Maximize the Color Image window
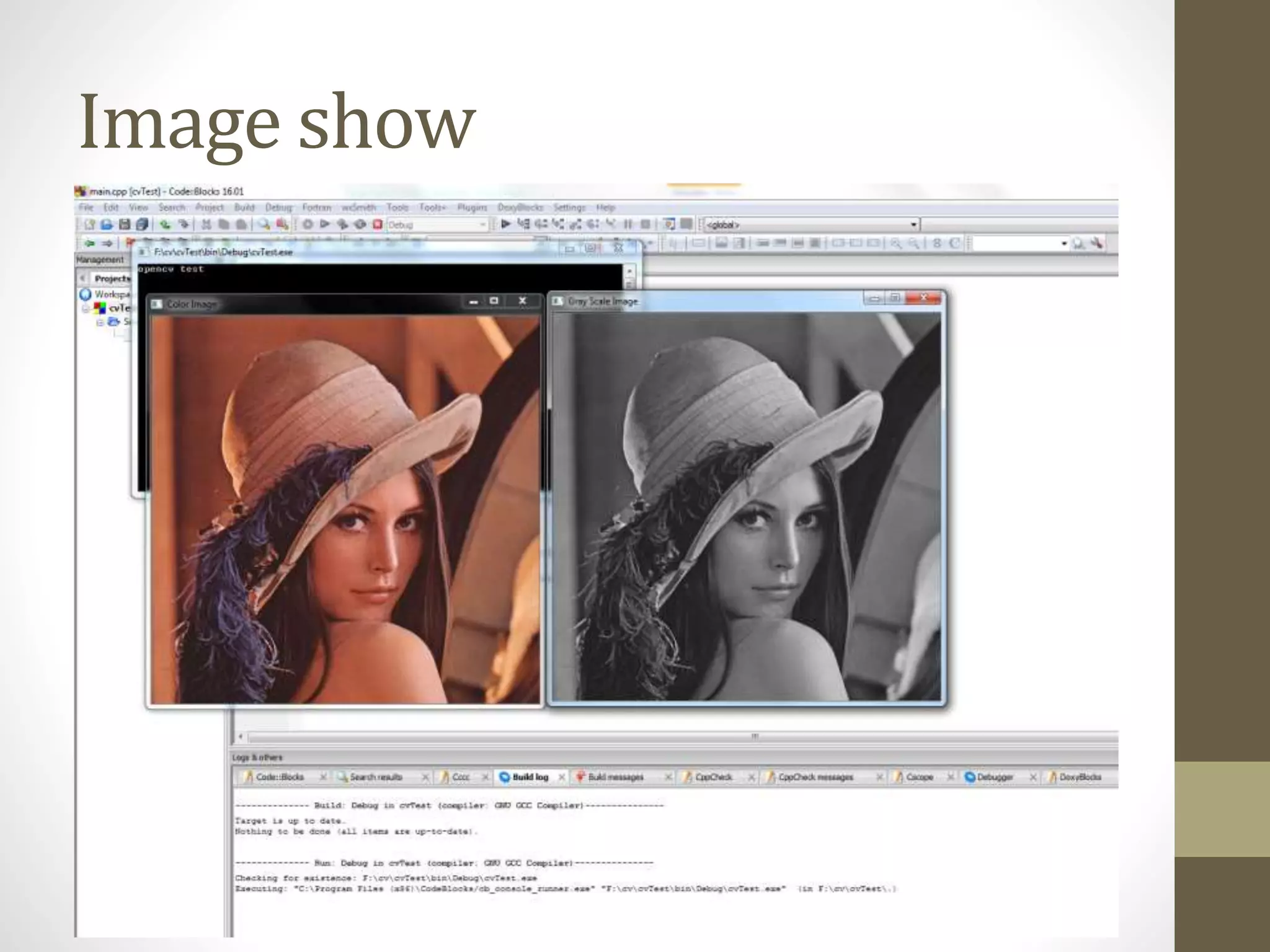The image size is (1270, 952). click(494, 301)
